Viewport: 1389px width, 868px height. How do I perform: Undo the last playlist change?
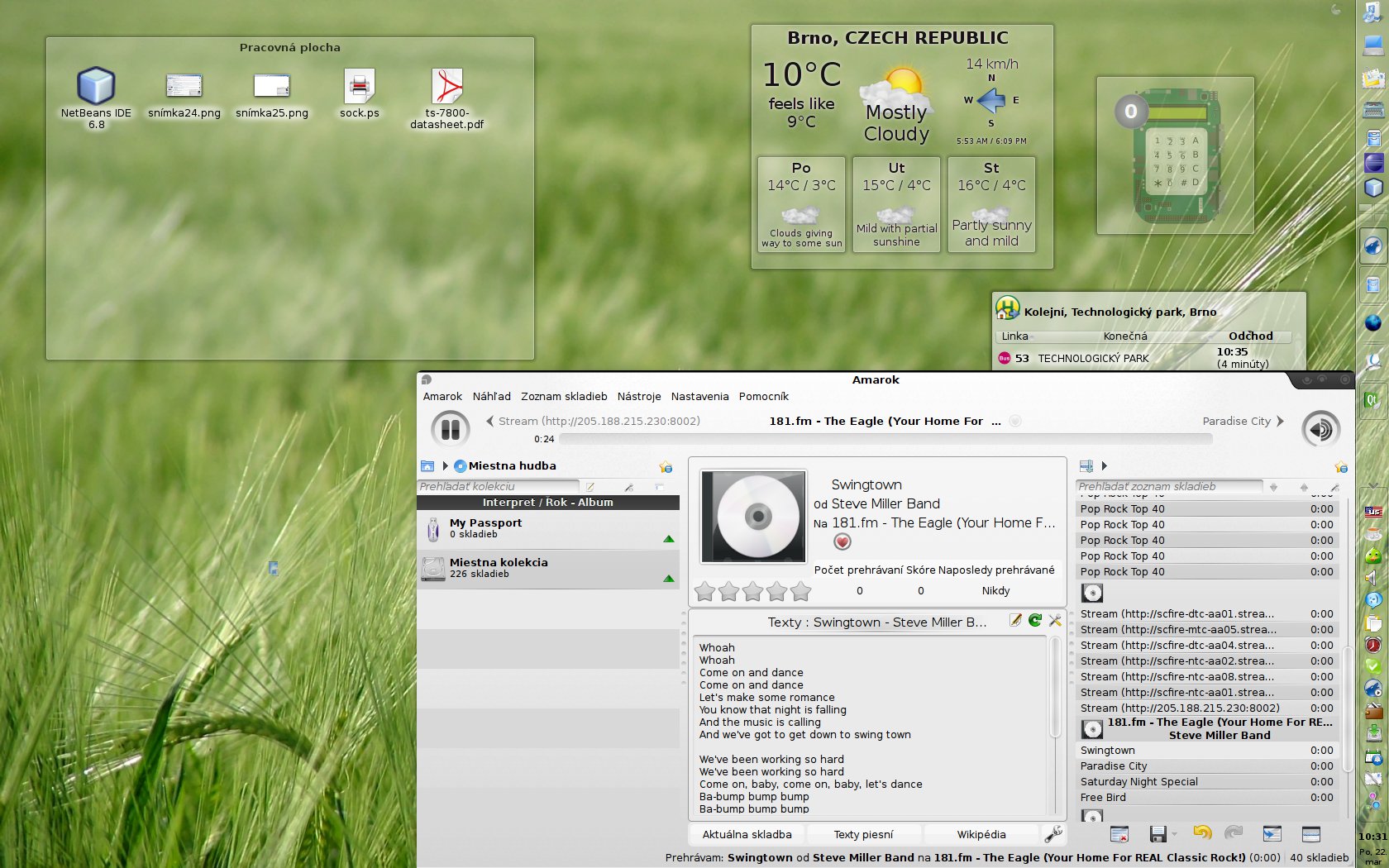1202,833
